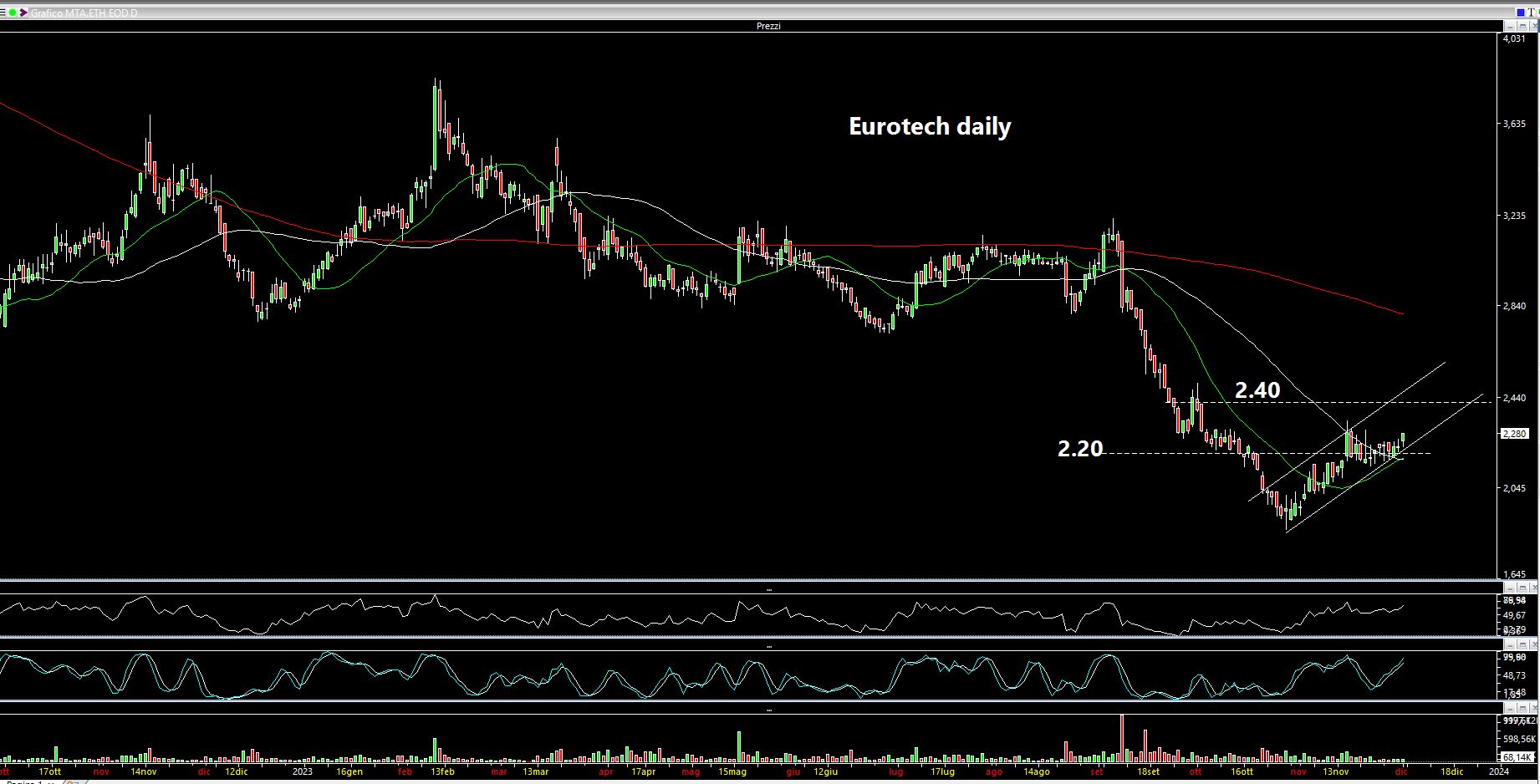Click the current price tag 2,280
The width and height of the screenshot is (1540, 784).
[1515, 434]
